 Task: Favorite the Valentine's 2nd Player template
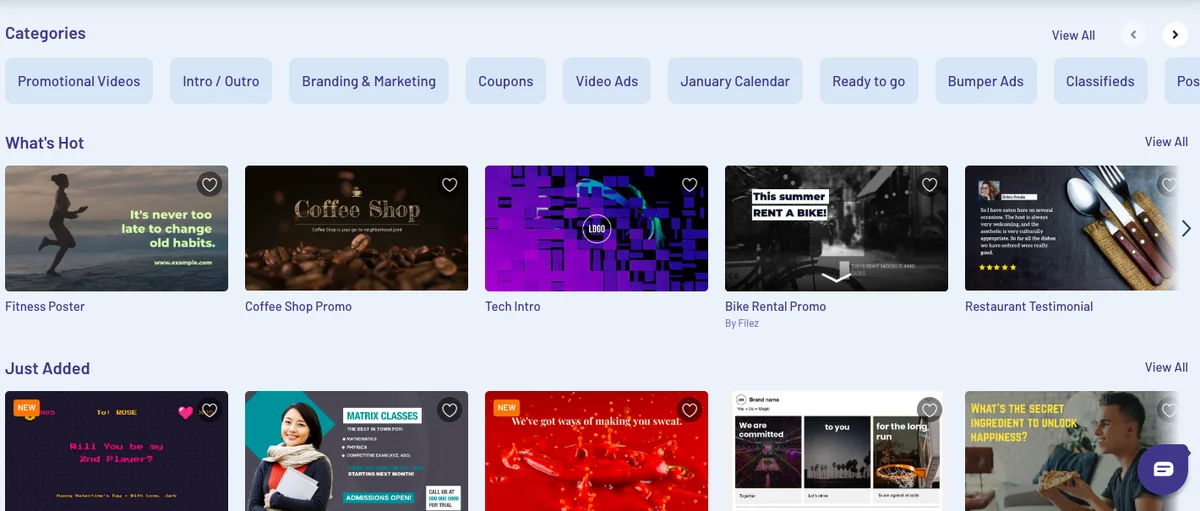[209, 410]
